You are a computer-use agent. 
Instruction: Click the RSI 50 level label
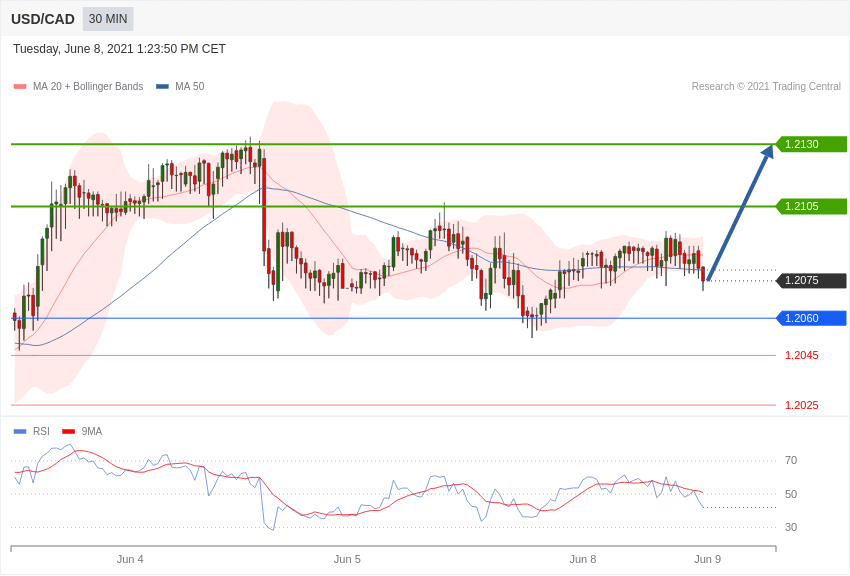791,494
